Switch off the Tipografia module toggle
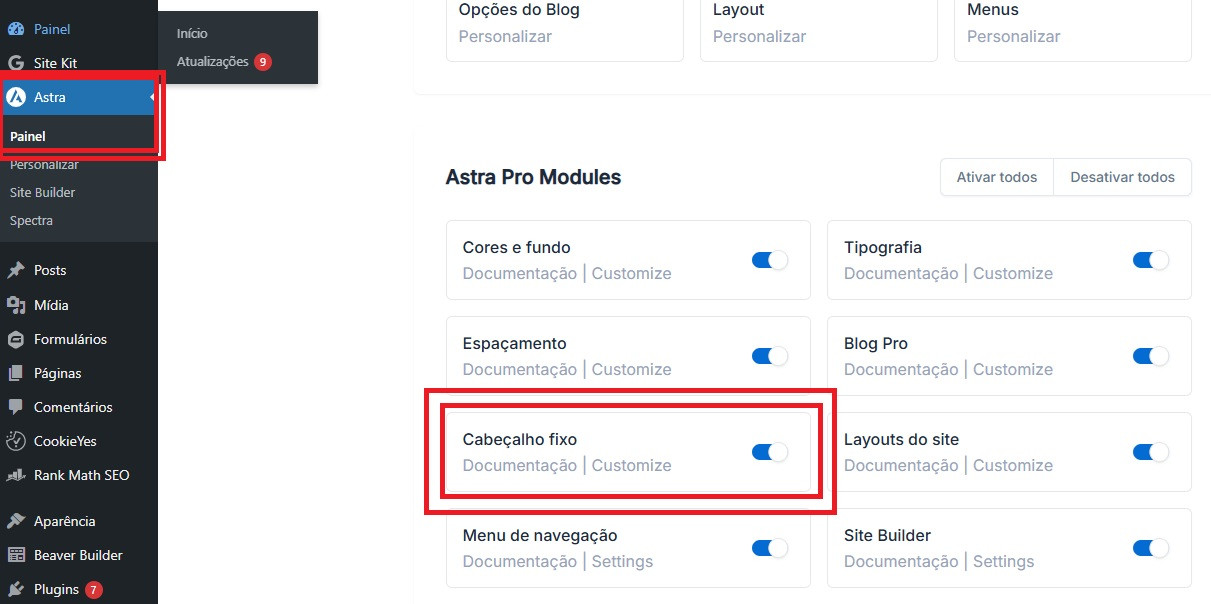 (1151, 260)
